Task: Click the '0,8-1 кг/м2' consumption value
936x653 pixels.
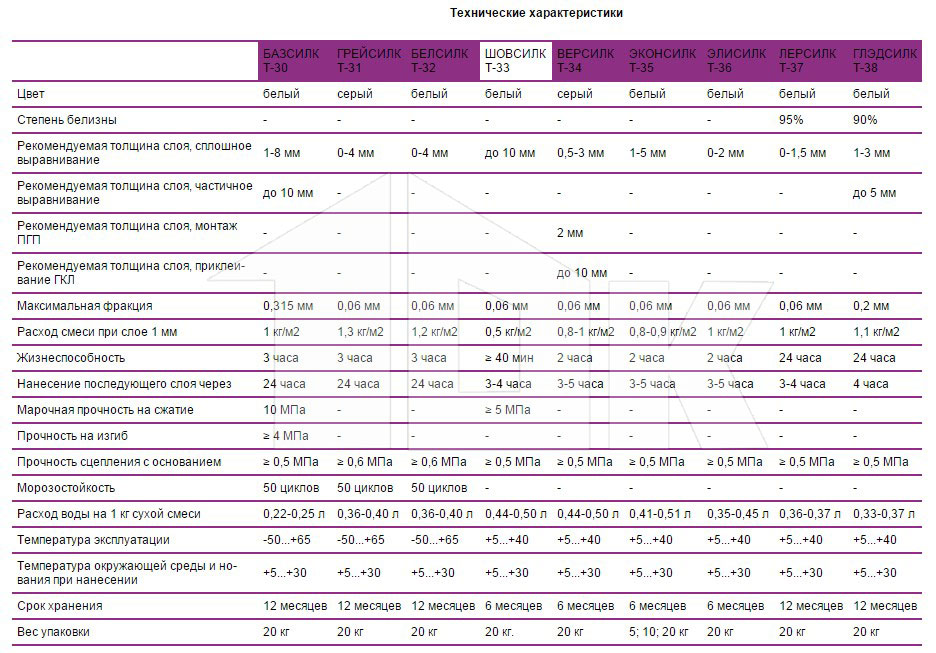Action: (x=586, y=332)
